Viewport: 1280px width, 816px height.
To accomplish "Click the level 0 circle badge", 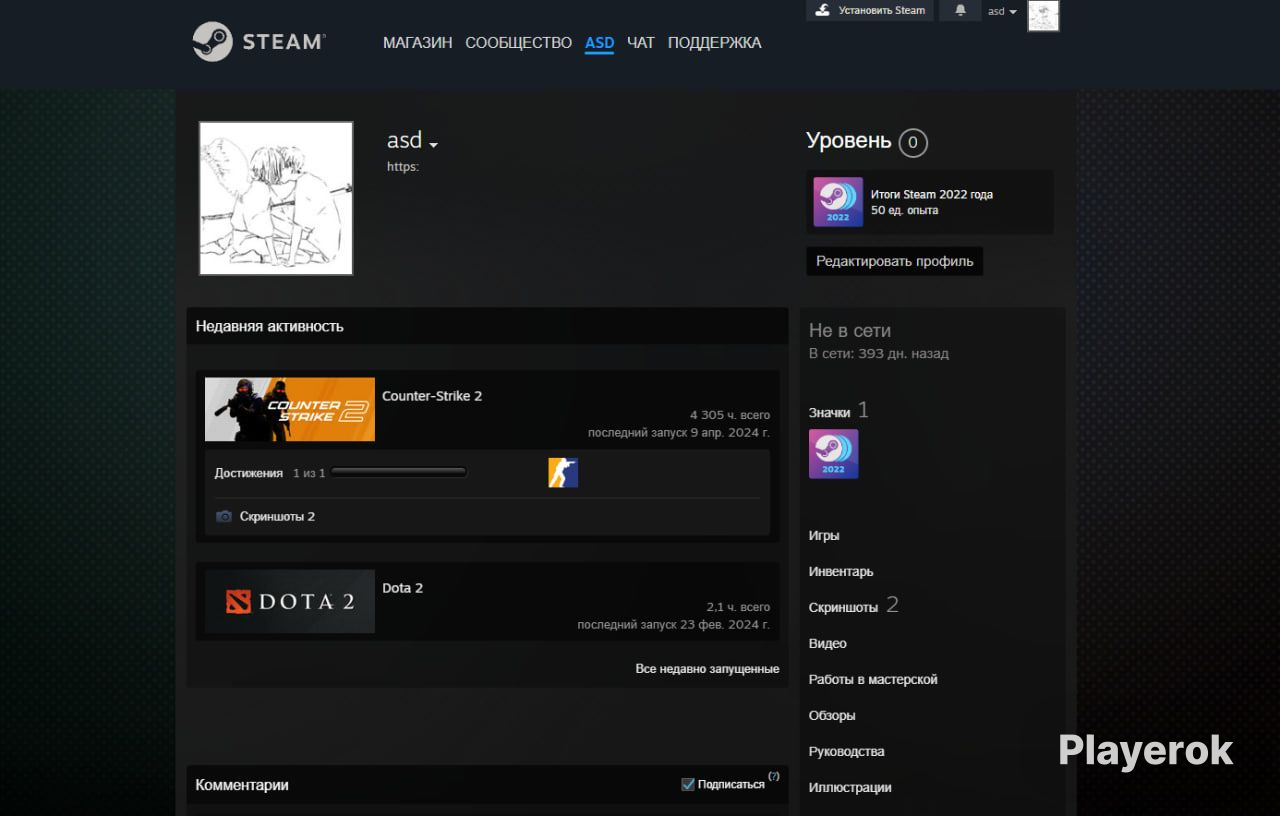I will click(x=913, y=143).
